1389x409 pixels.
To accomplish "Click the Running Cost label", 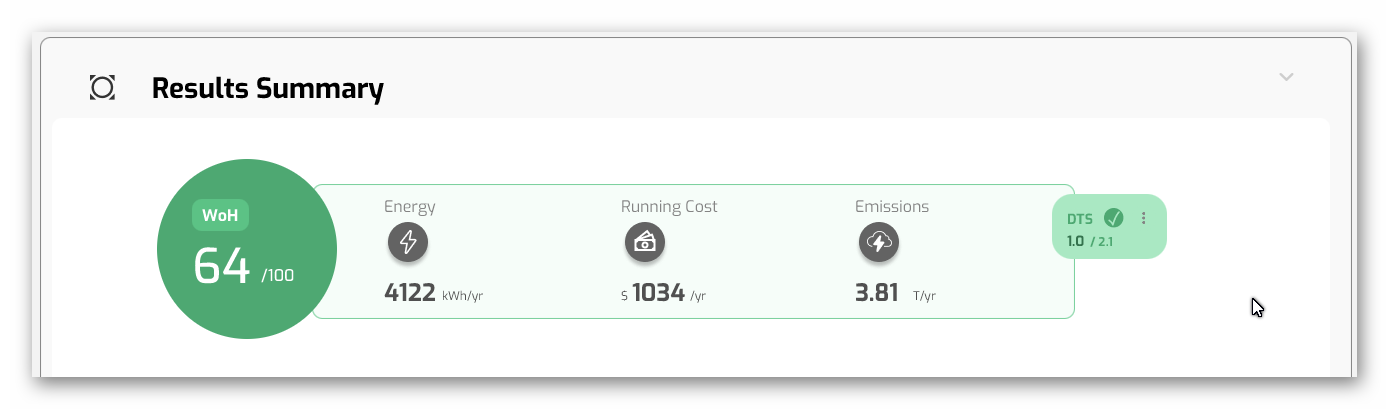I will coord(669,207).
